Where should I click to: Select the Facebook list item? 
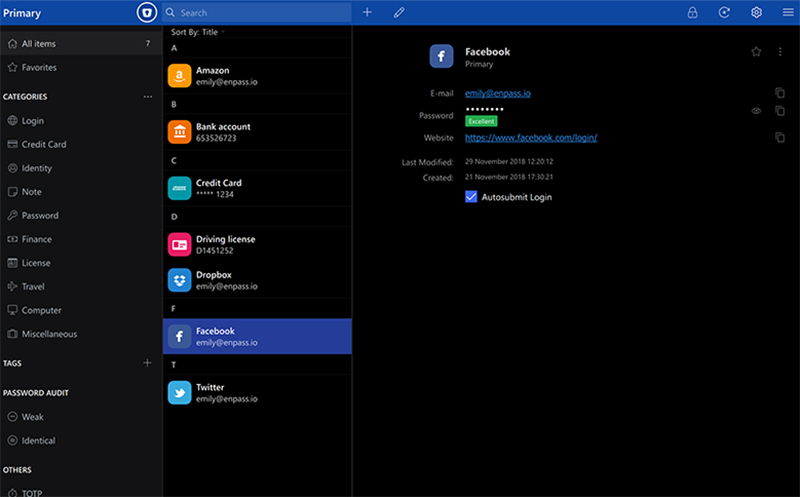pyautogui.click(x=257, y=336)
